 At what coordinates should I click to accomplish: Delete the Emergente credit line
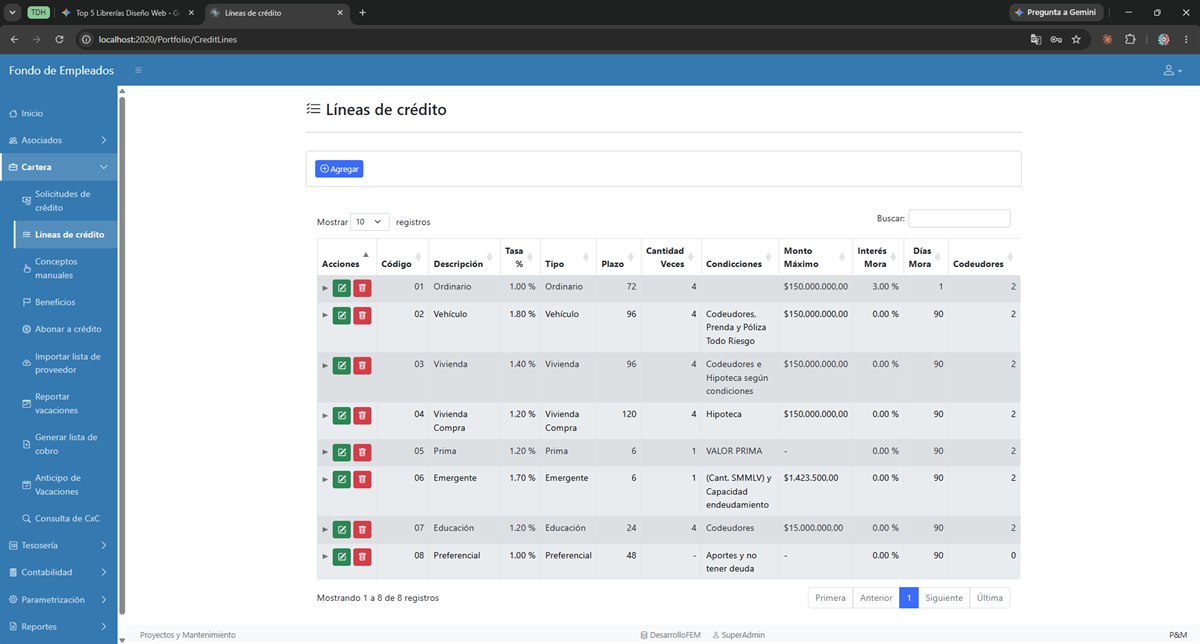[x=362, y=479]
